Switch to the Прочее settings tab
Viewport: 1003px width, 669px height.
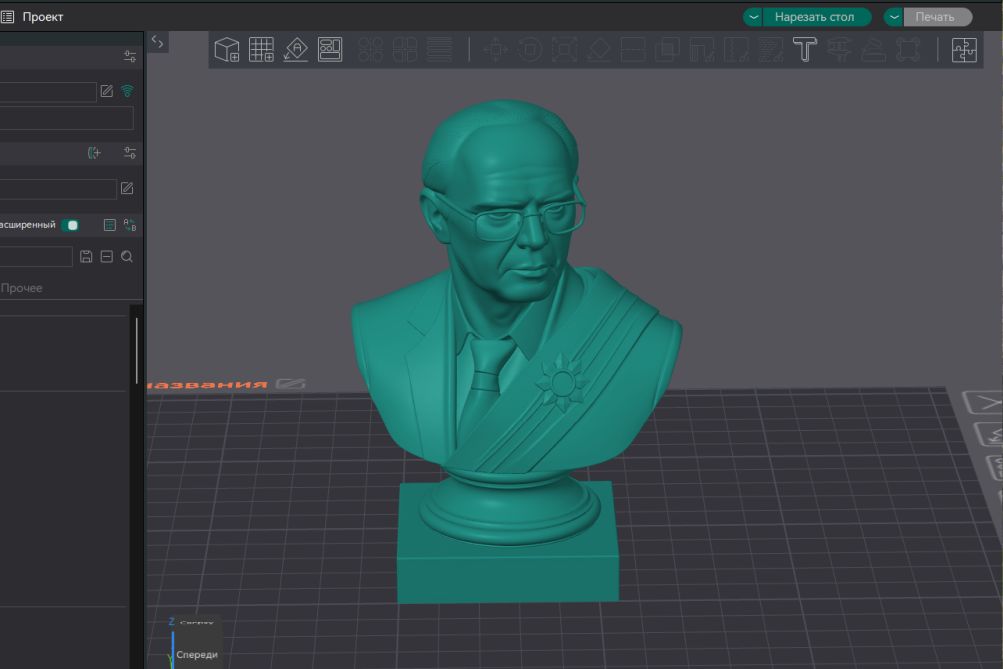(21, 288)
